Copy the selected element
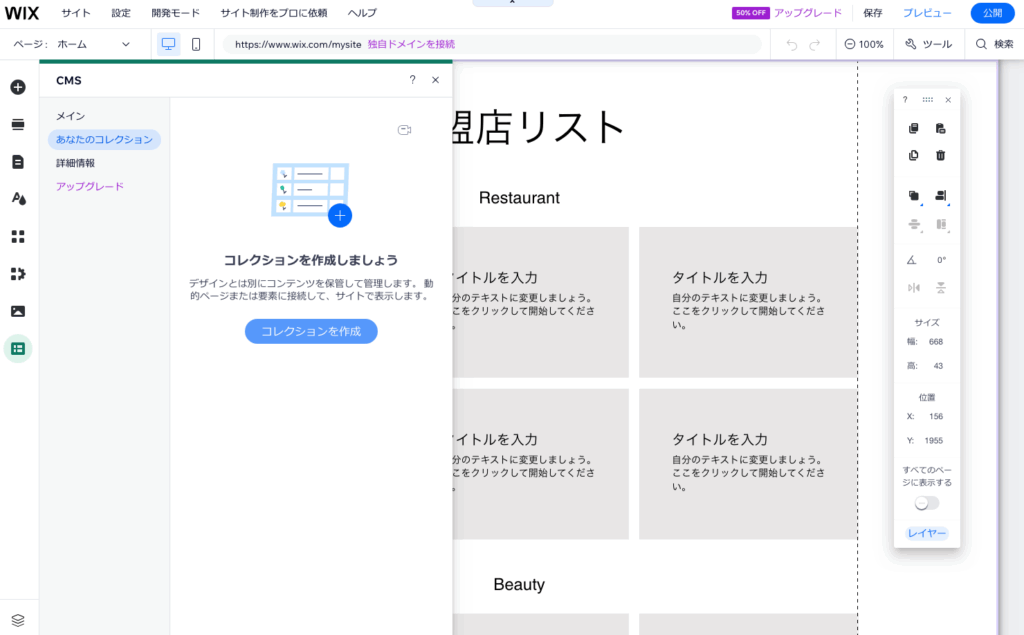This screenshot has width=1024, height=635. 913,128
